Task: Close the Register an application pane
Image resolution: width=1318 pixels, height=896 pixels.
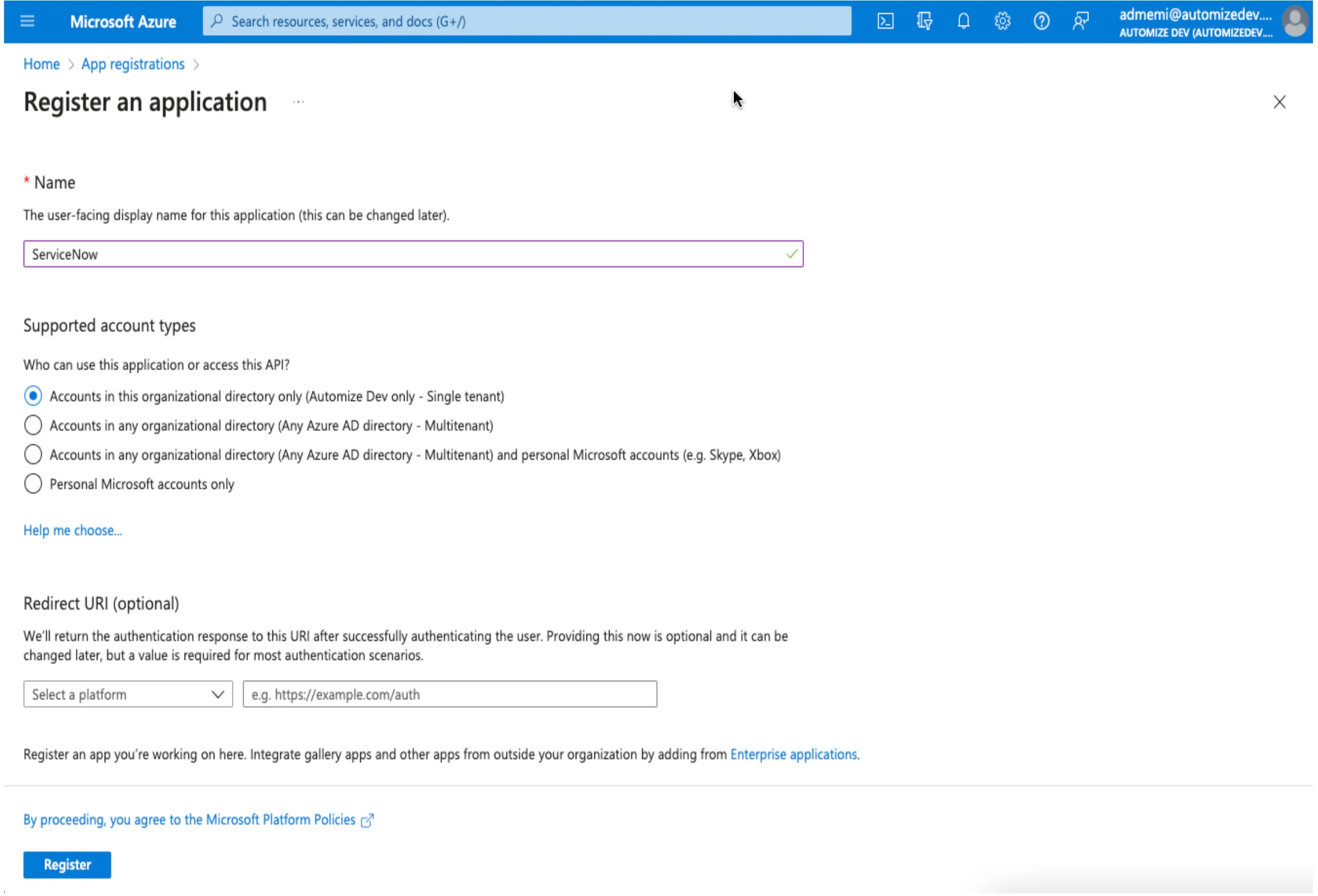Action: 1279,102
